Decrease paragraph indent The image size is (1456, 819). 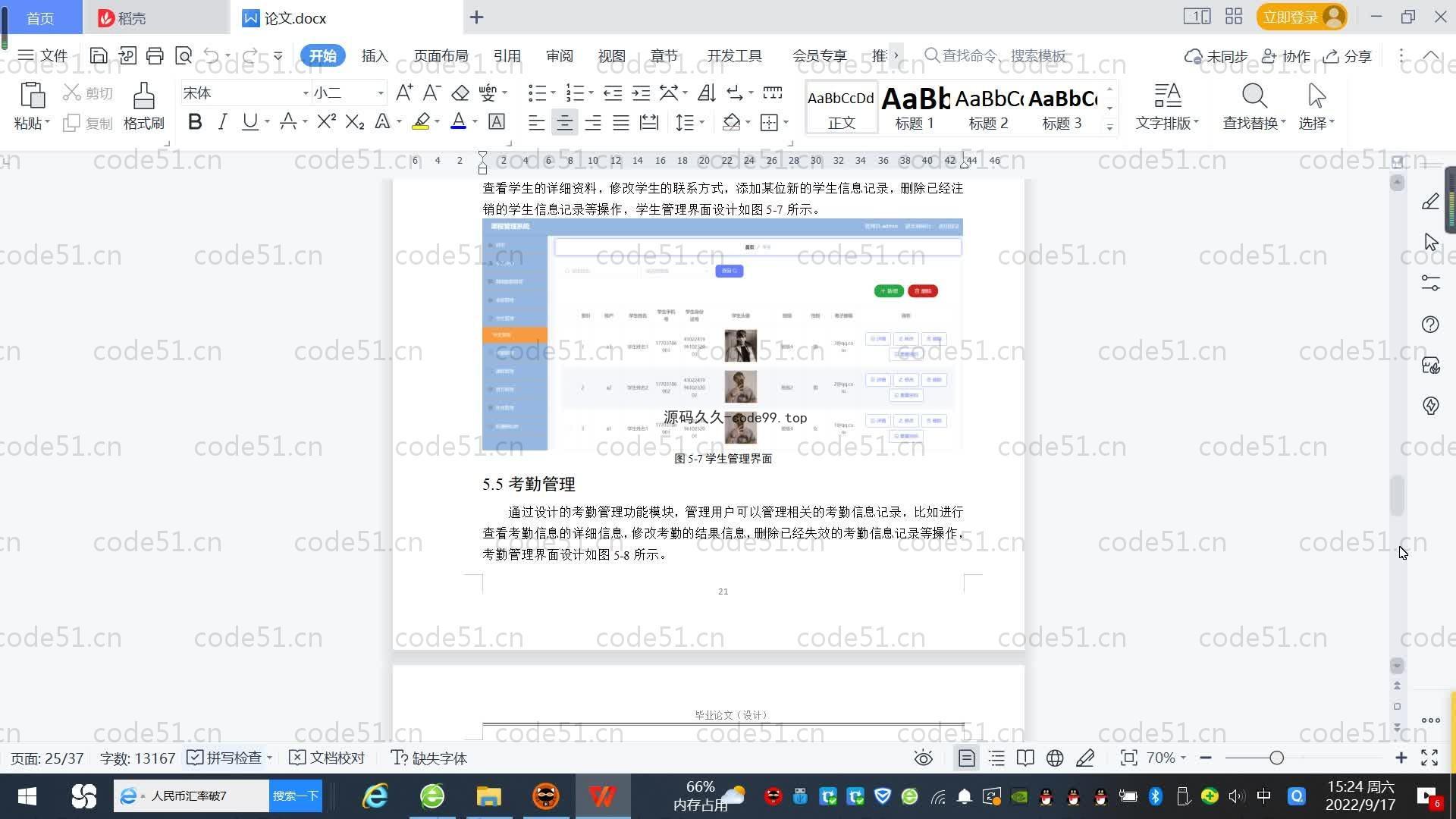tap(613, 93)
